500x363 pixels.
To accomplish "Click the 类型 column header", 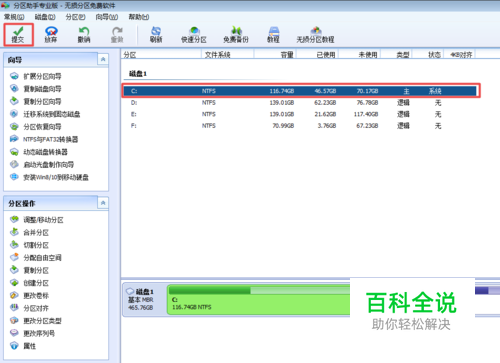I will click(x=397, y=55).
